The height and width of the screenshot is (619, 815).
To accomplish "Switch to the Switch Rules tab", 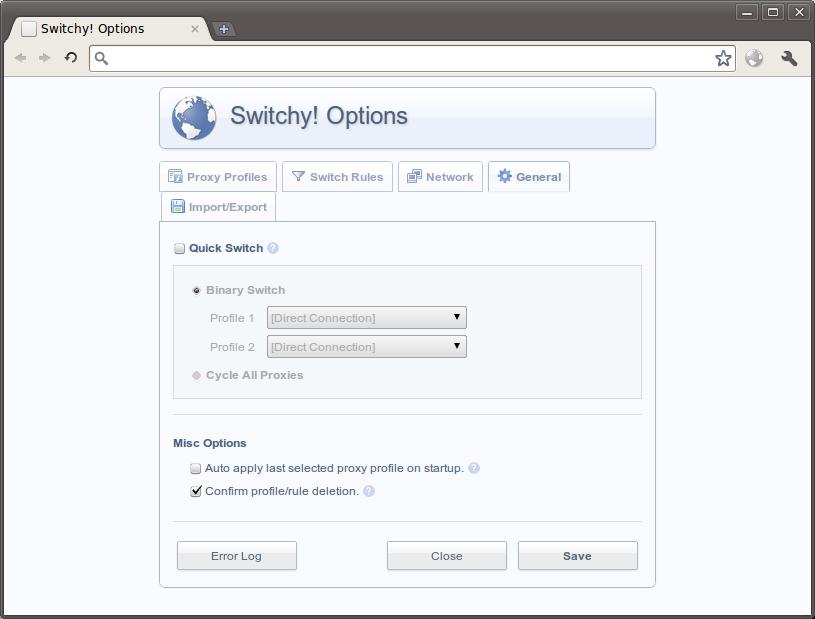I will [x=337, y=177].
